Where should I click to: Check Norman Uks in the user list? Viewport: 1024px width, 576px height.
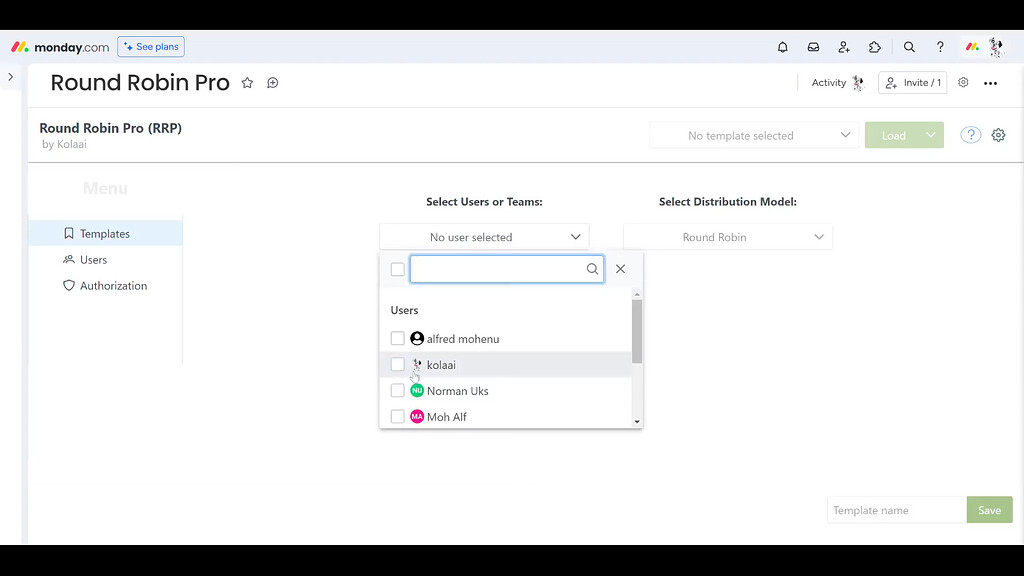click(397, 390)
